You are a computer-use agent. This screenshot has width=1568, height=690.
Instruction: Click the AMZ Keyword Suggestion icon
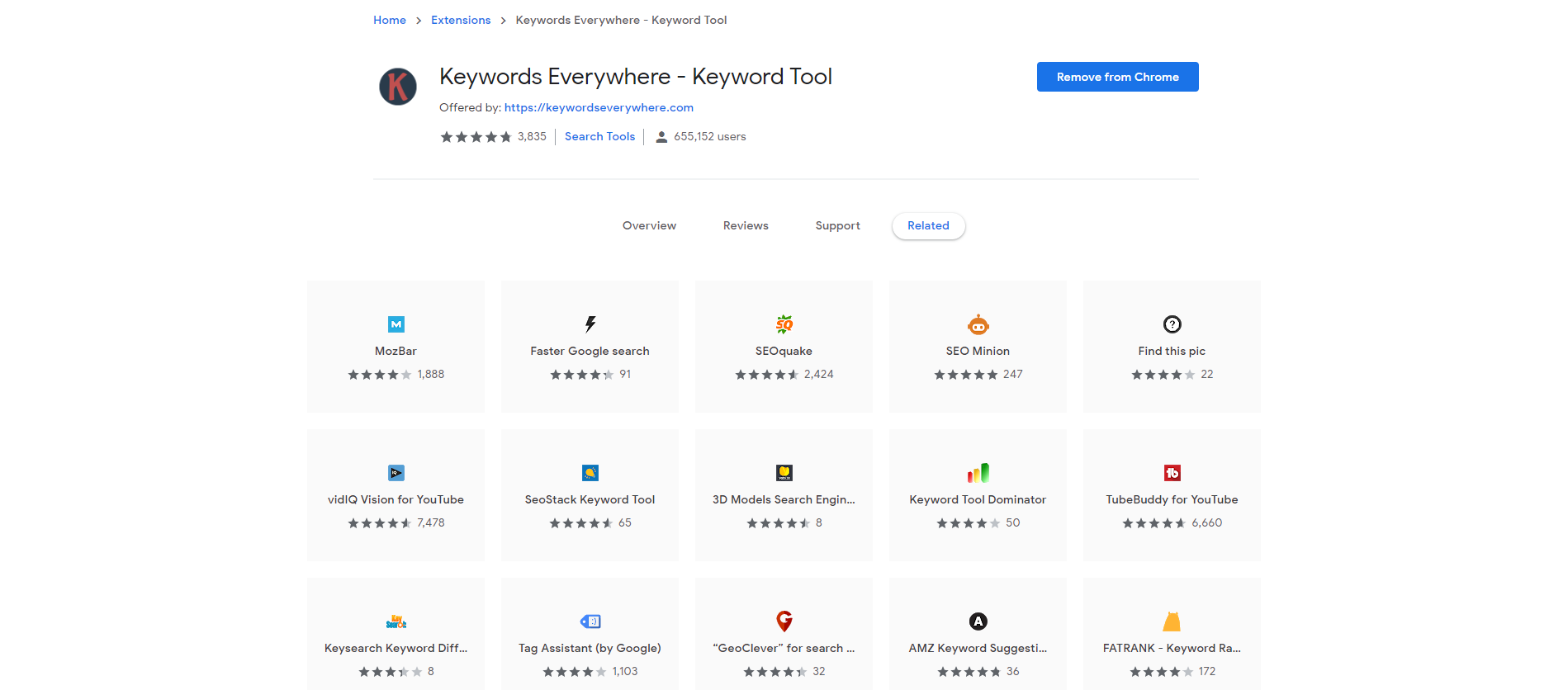tap(978, 621)
